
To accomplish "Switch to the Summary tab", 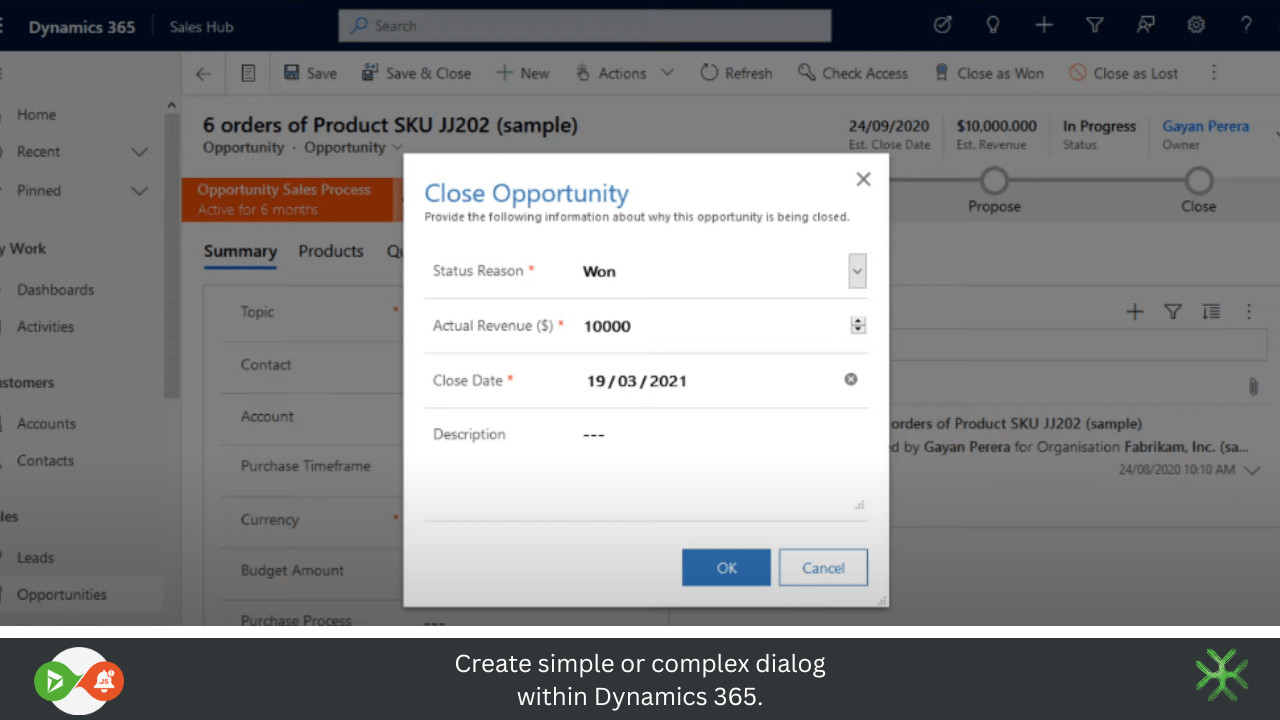I will point(240,251).
